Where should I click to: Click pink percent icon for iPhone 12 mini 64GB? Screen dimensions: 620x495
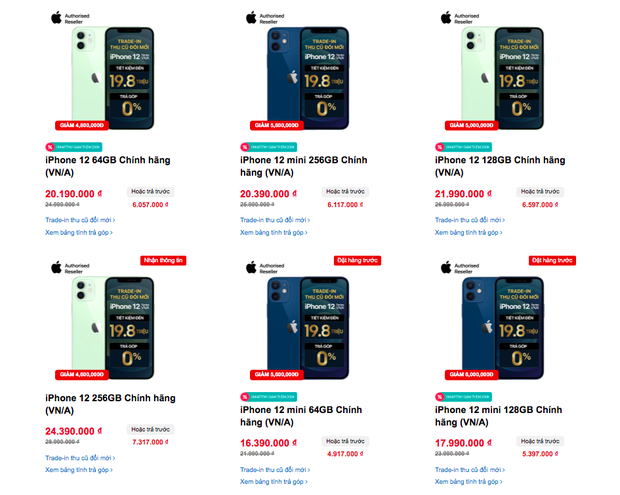click(244, 396)
